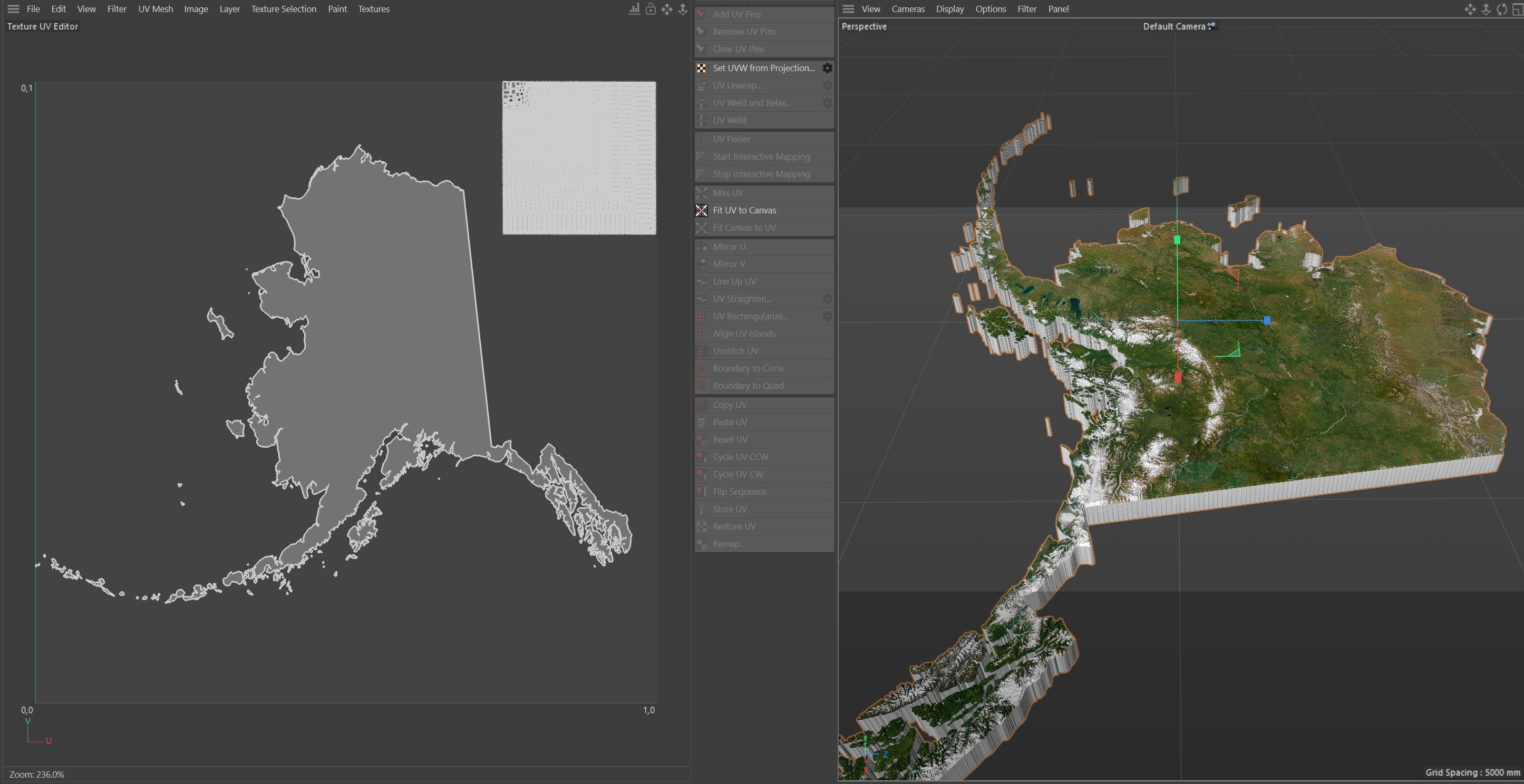Click the texture thumbnail in UV canvas

(x=579, y=158)
